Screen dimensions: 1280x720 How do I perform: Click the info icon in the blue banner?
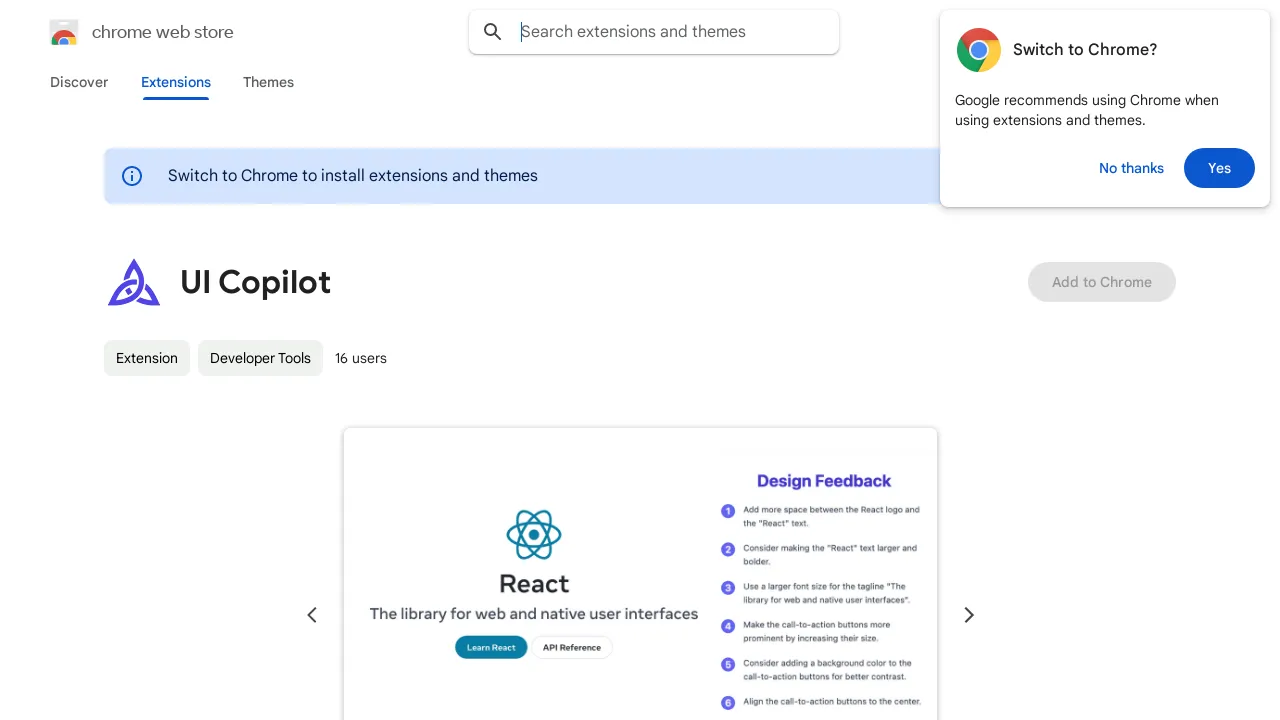[131, 176]
